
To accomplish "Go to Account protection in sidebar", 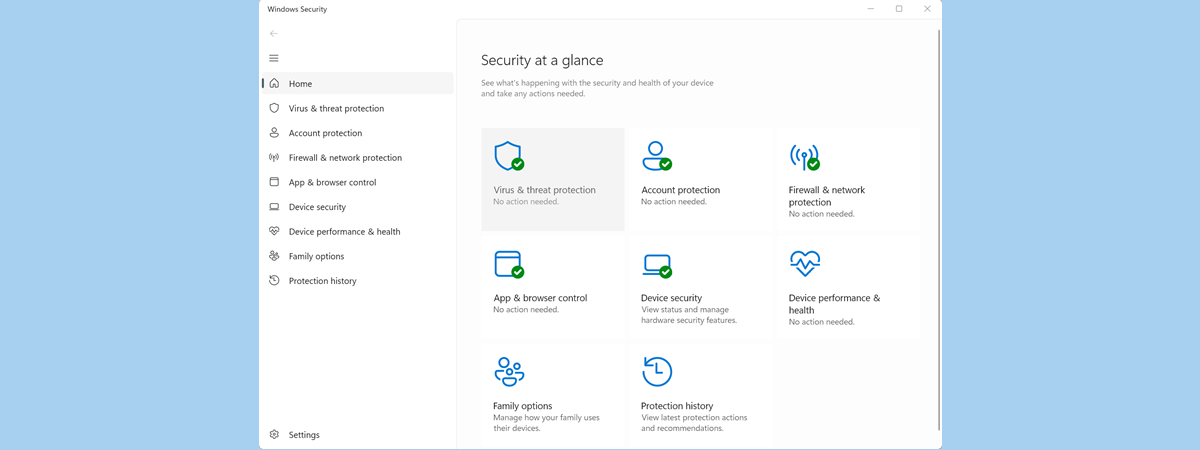I will tap(358, 133).
